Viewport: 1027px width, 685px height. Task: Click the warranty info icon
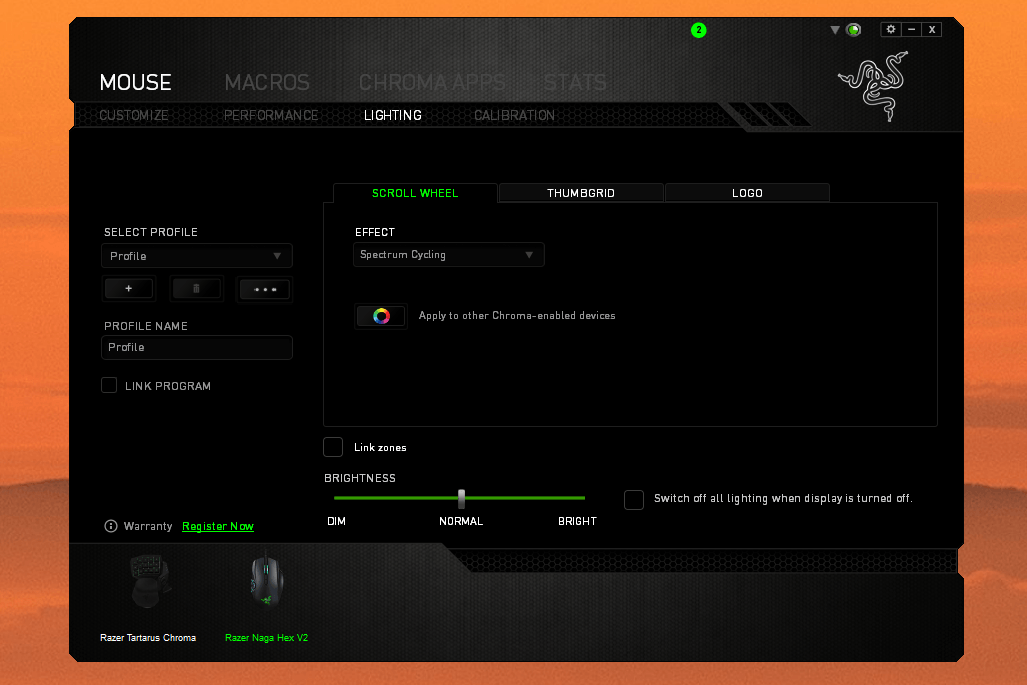click(x=111, y=527)
